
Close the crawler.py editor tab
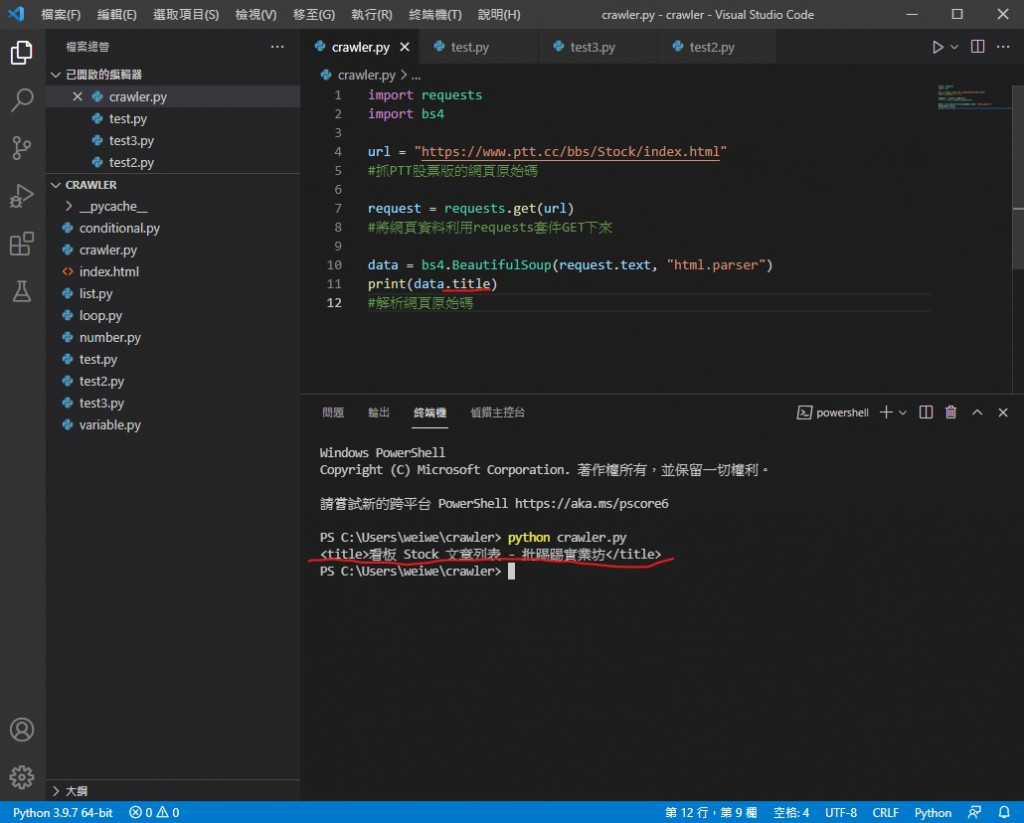click(405, 47)
